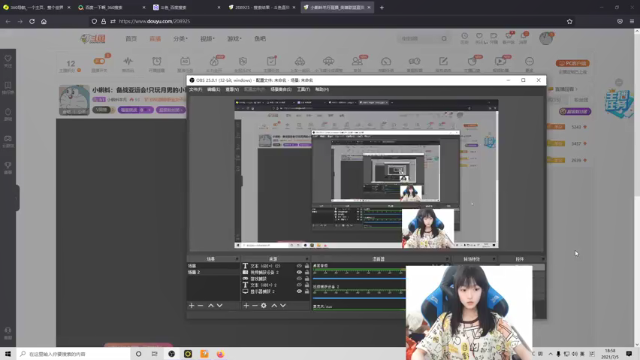Viewport: 640px width, 360px height.
Task: Remove selected source with minus icon
Action: click(x=255, y=305)
